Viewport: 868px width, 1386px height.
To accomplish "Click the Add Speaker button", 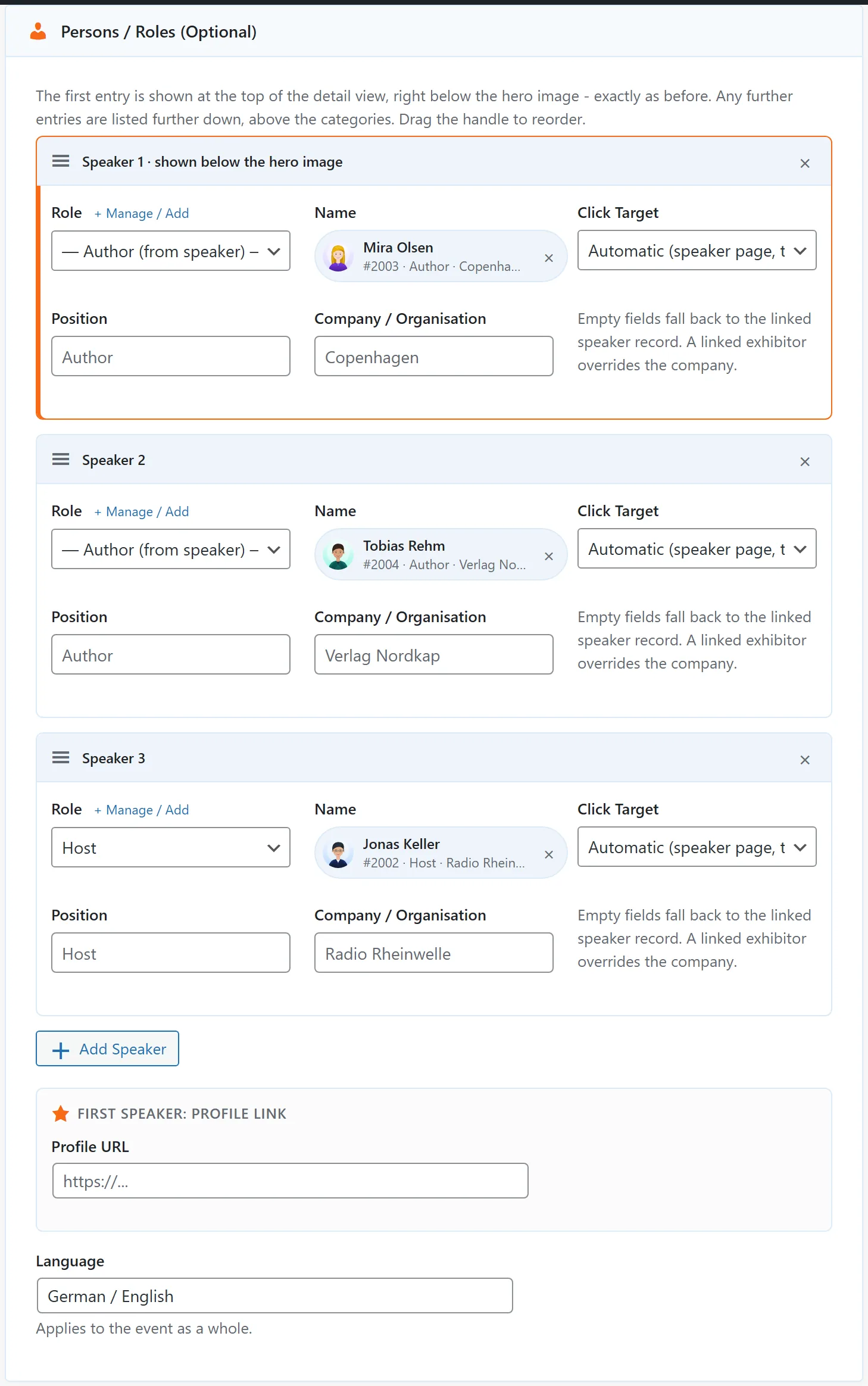I will tap(107, 1048).
